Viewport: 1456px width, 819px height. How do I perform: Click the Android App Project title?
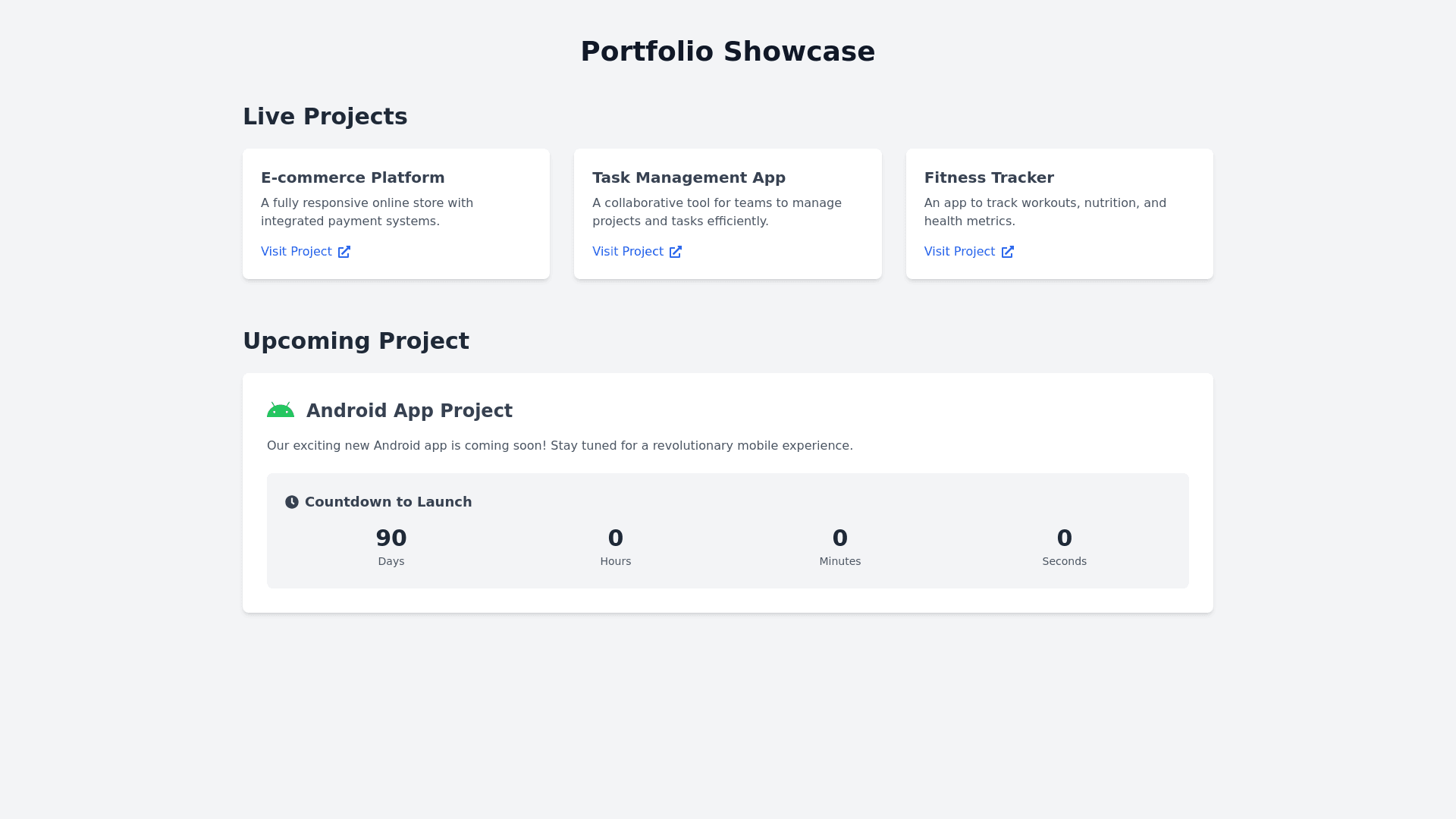(409, 411)
